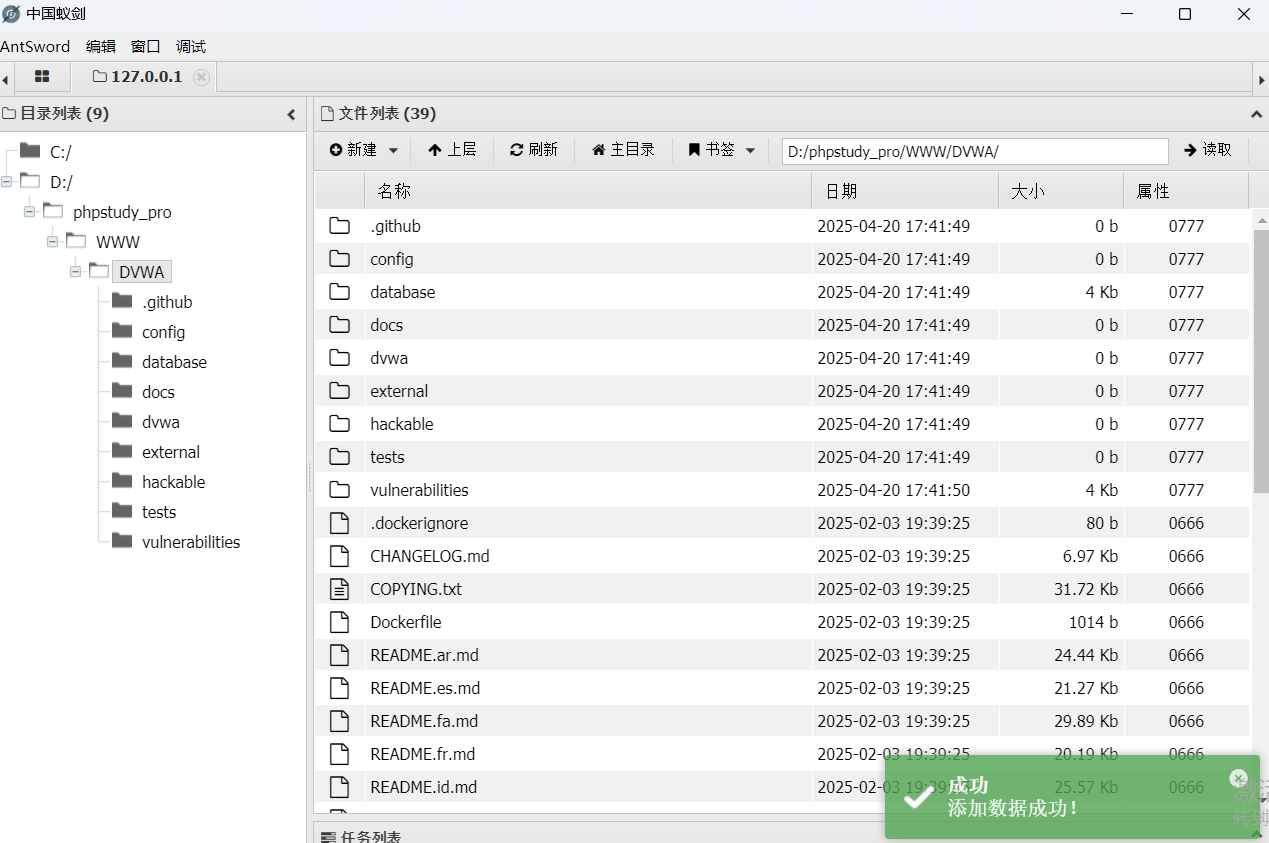Click the config folder icon in the tree
Viewport: 1269px width, 843px height.
(x=122, y=331)
